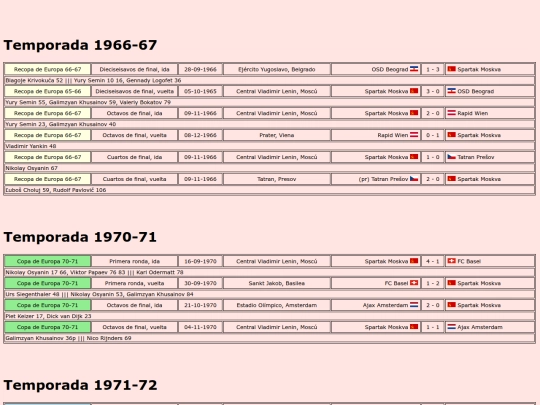Image resolution: width=540 pixels, height=405 pixels.
Task: Click the score 1 - 1
Action: click(x=433, y=328)
